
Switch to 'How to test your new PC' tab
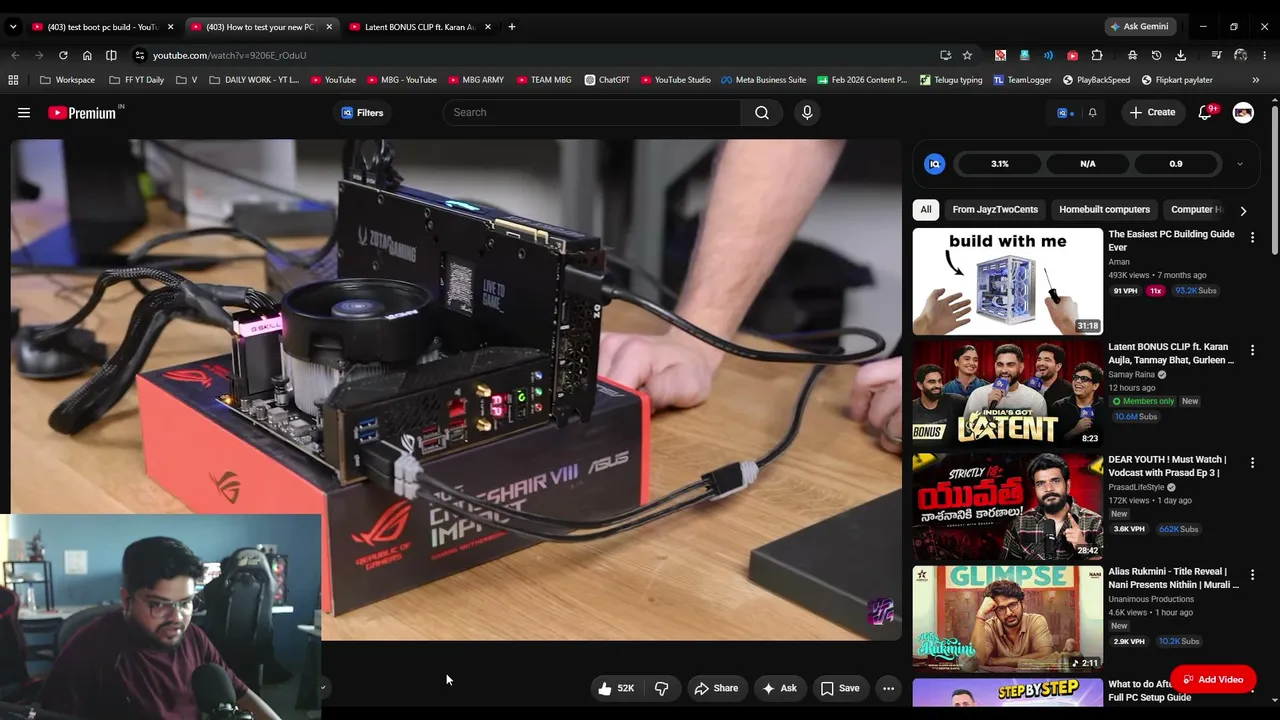(x=261, y=27)
